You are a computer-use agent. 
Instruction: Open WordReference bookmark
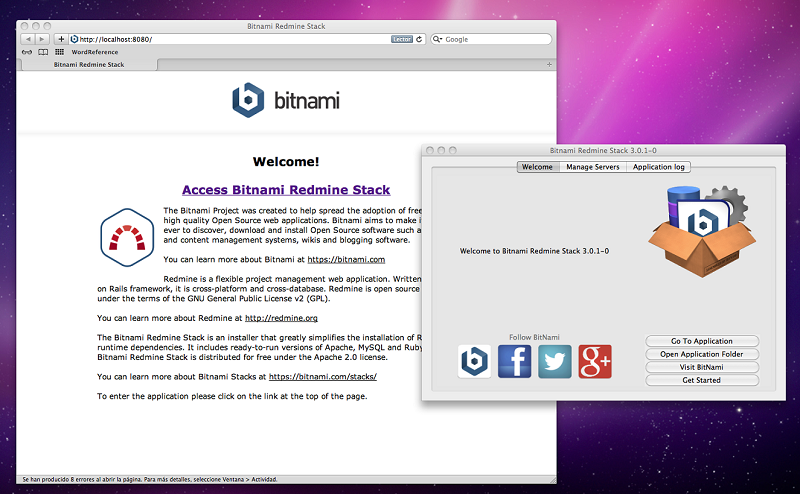coord(95,52)
